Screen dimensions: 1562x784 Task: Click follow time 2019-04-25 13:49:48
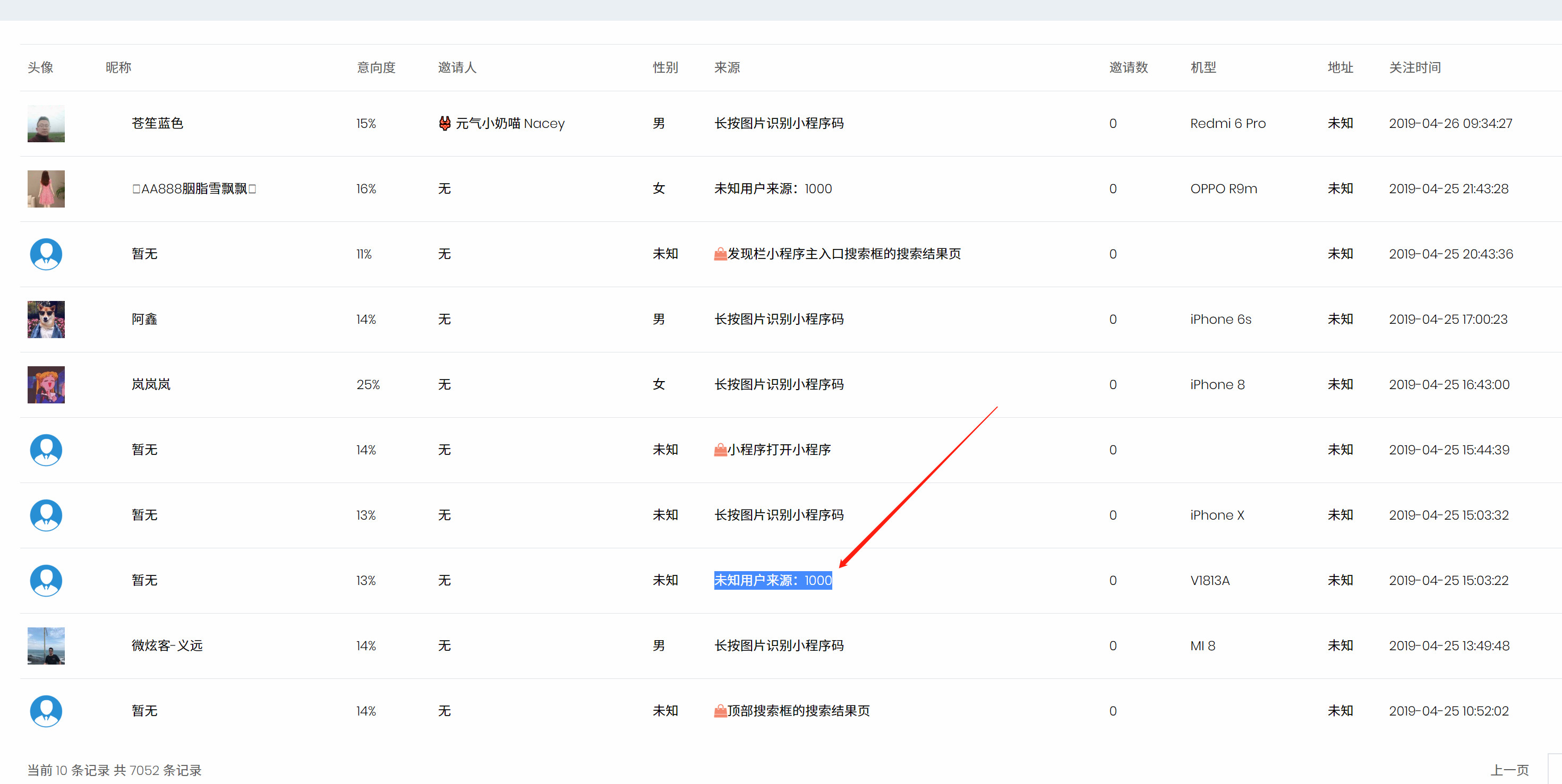[1449, 646]
